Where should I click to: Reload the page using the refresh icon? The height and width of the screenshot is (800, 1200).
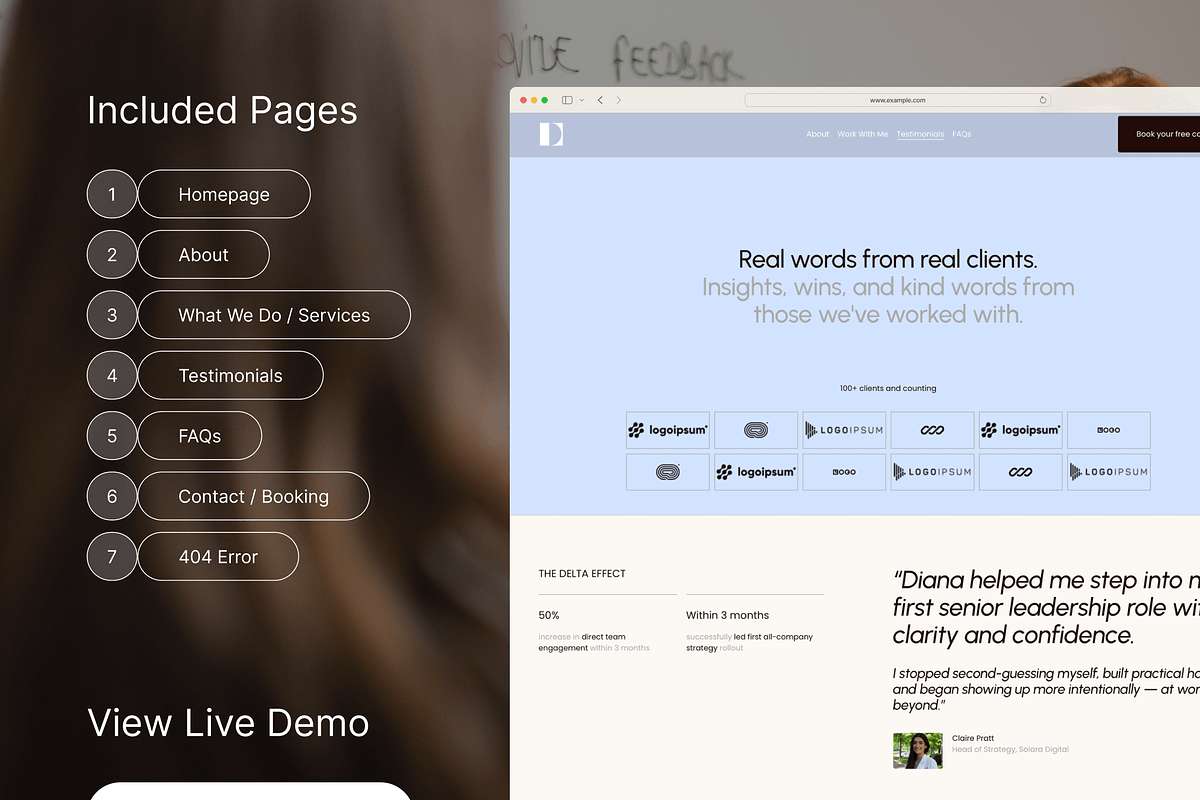tap(1043, 100)
